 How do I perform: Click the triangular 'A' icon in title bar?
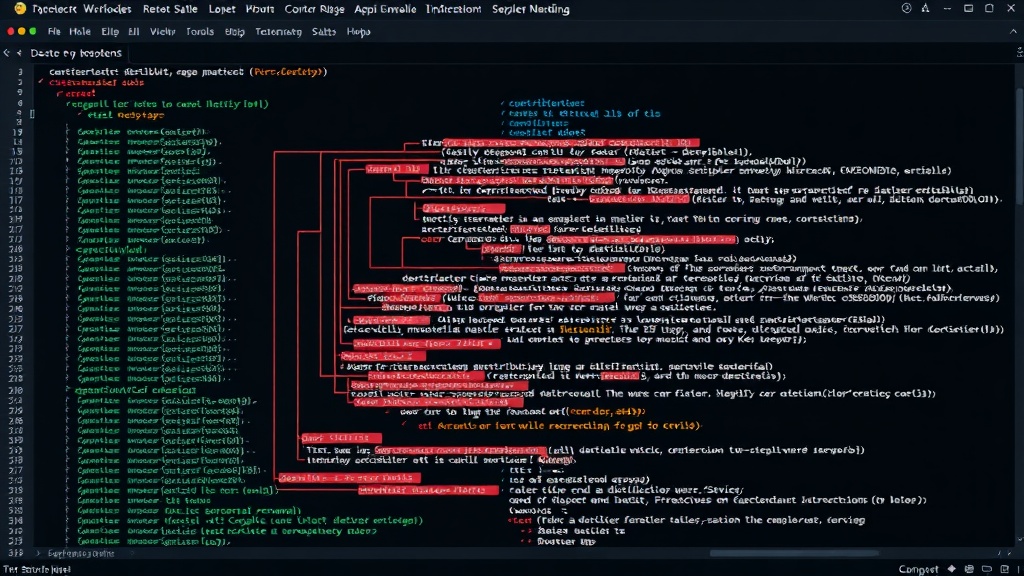coord(925,8)
